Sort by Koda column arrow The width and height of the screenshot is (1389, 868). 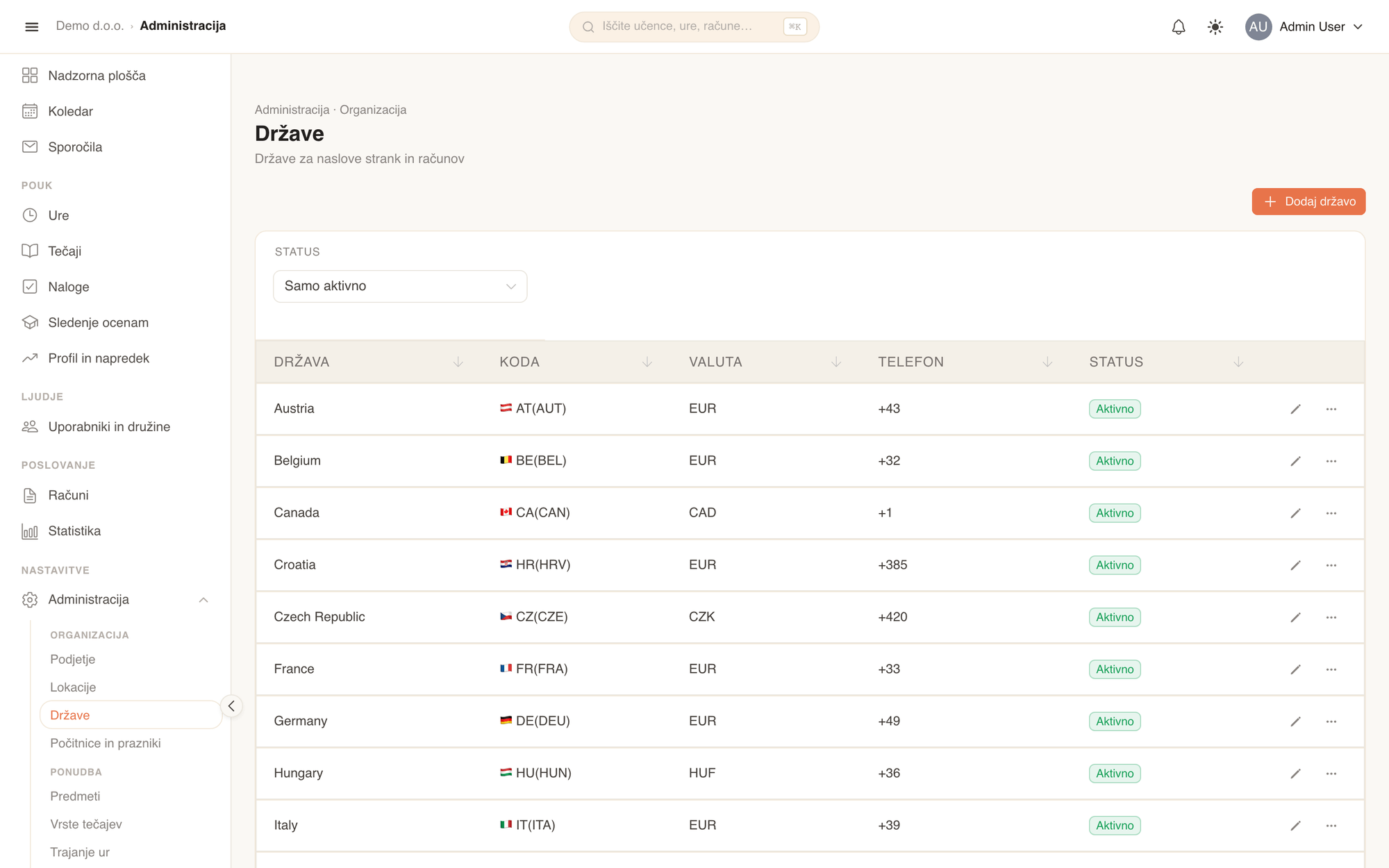pos(647,362)
